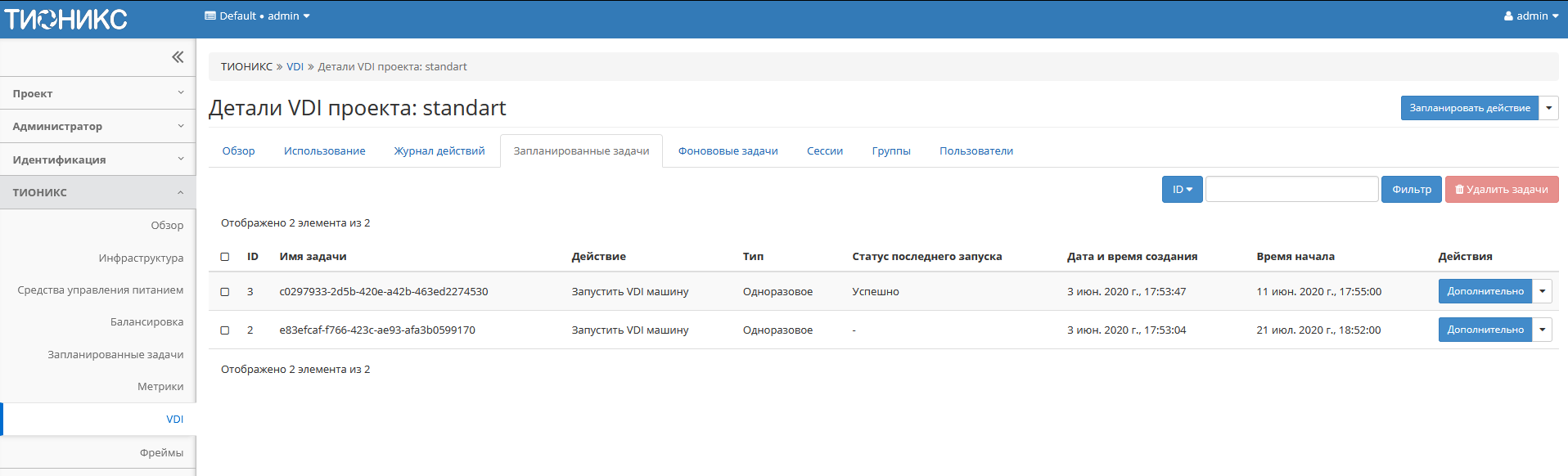
Task: Open action dropdown arrow for task 3
Action: coord(1542,291)
